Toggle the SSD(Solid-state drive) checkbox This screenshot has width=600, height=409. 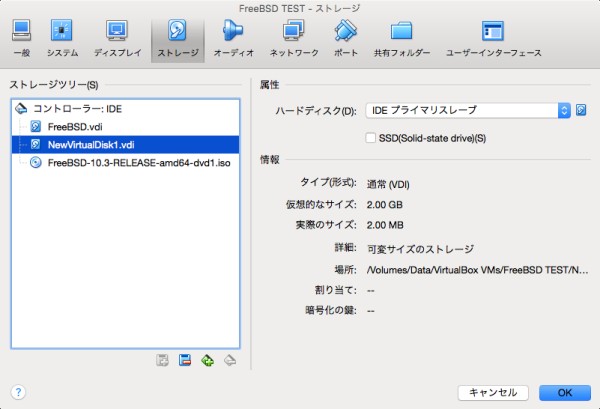click(370, 138)
